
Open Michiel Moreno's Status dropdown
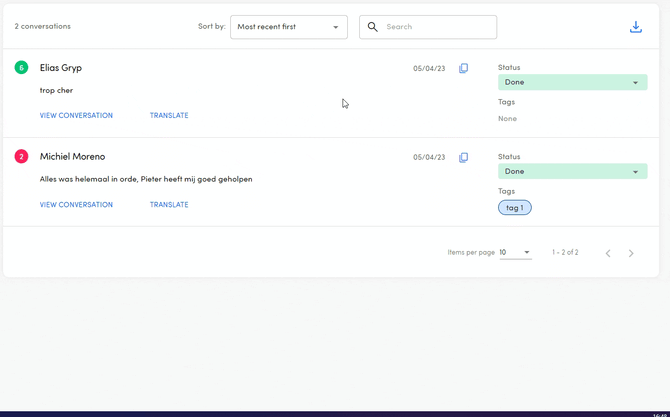(x=572, y=171)
